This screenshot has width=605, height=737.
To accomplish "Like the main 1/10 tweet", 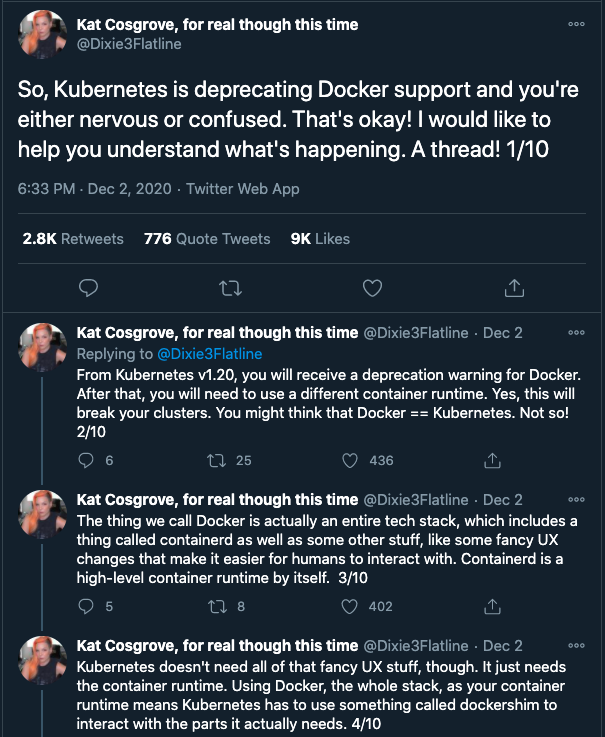I will coord(372,288).
